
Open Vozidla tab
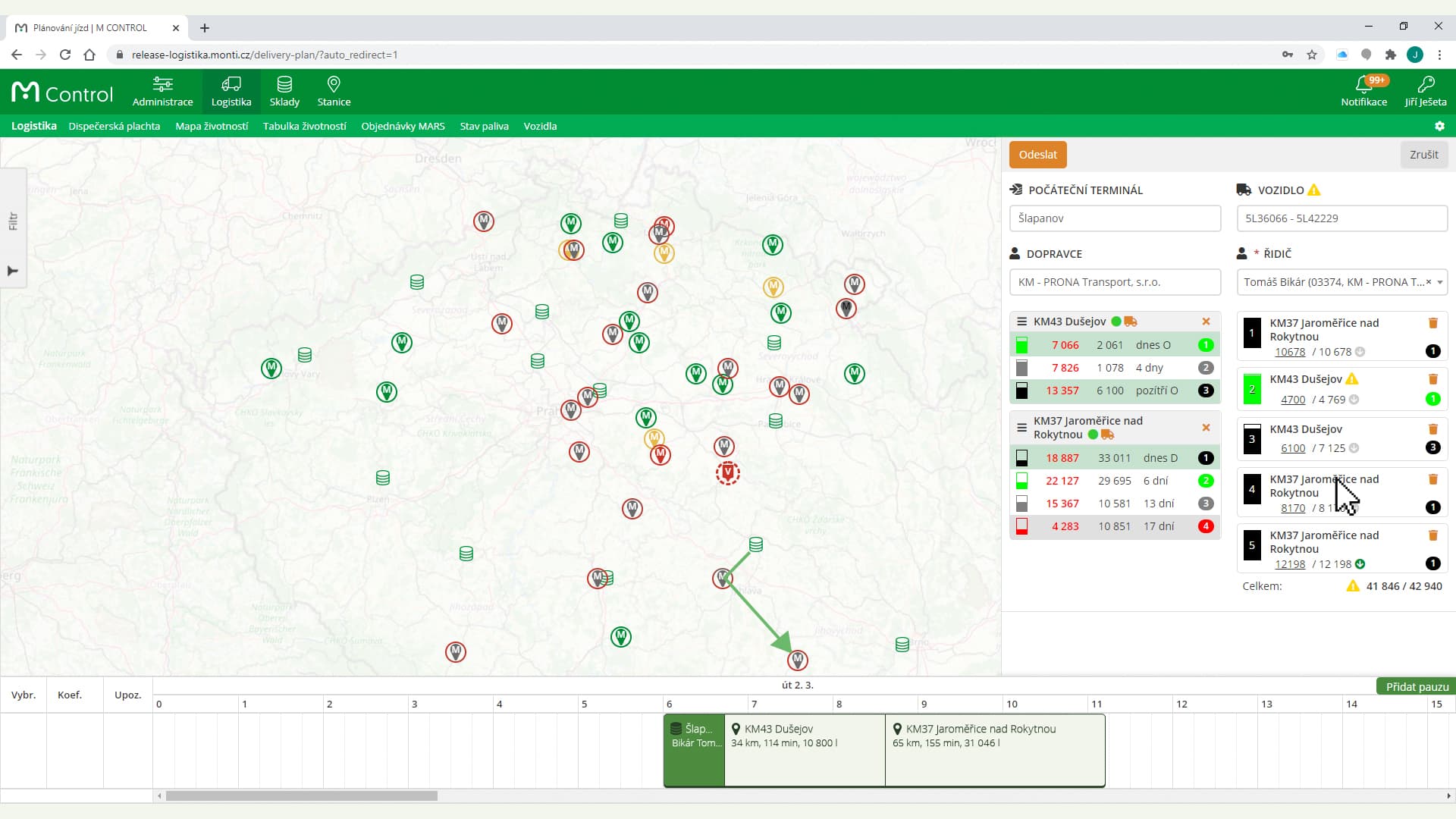point(540,126)
